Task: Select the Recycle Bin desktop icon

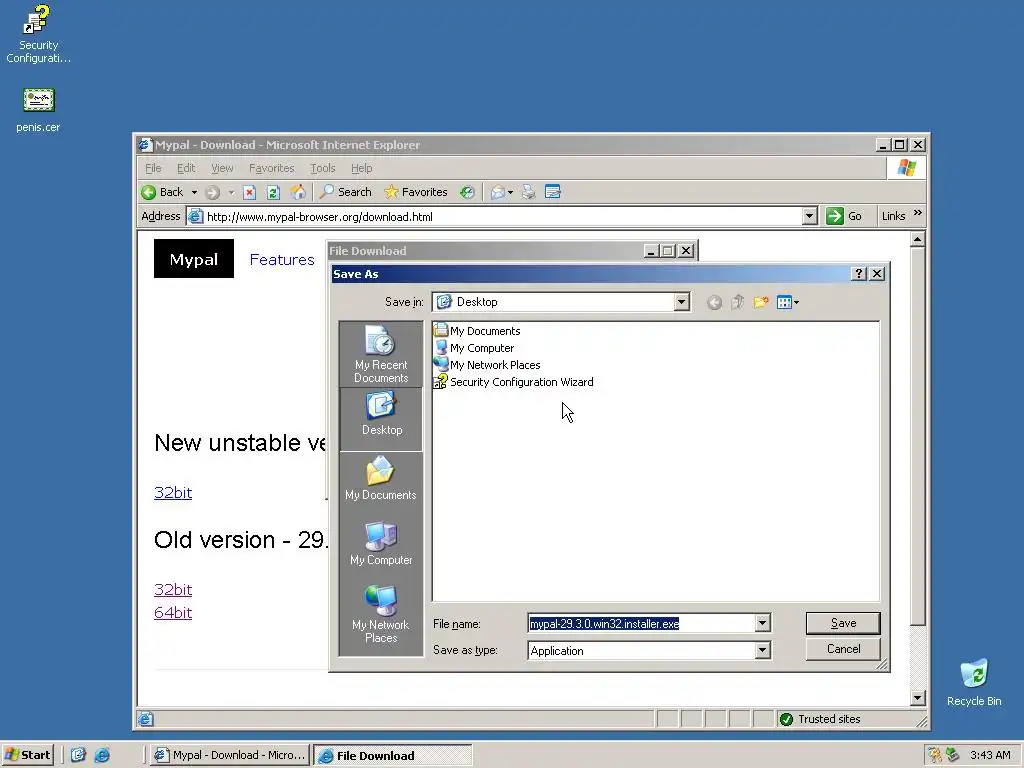Action: tap(974, 682)
